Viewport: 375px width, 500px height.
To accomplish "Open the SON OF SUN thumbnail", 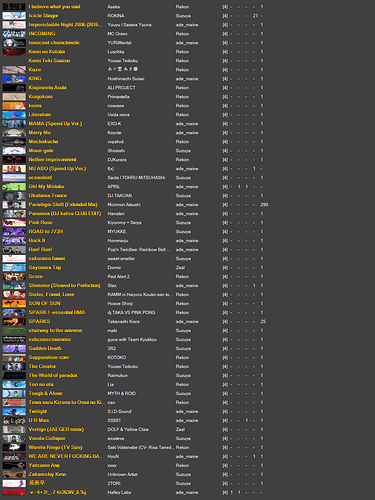I will [14, 304].
